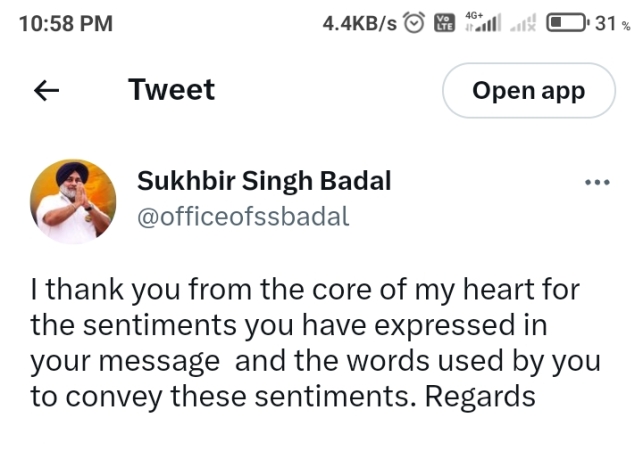Tap the Open app button
This screenshot has height=451, width=643.
(529, 90)
